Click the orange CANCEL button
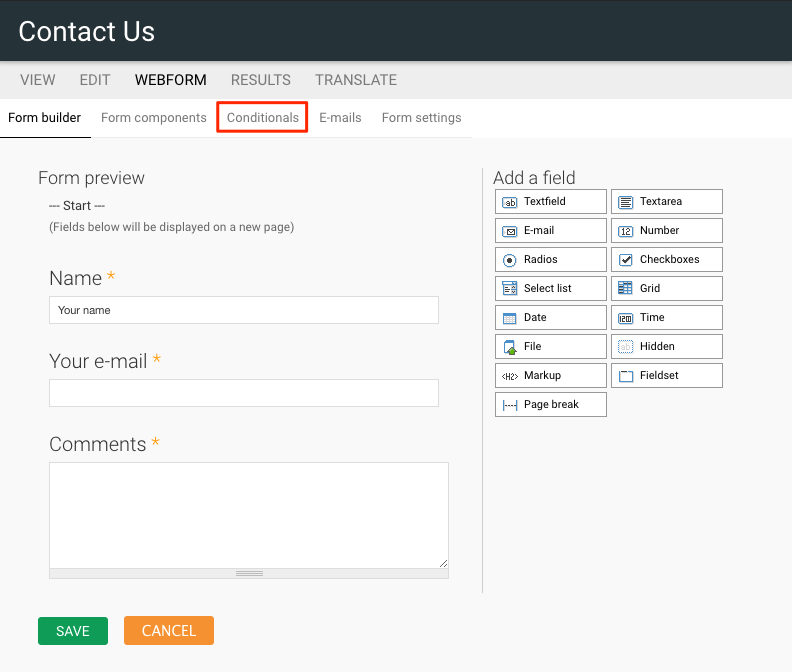The height and width of the screenshot is (672, 792). (x=169, y=631)
